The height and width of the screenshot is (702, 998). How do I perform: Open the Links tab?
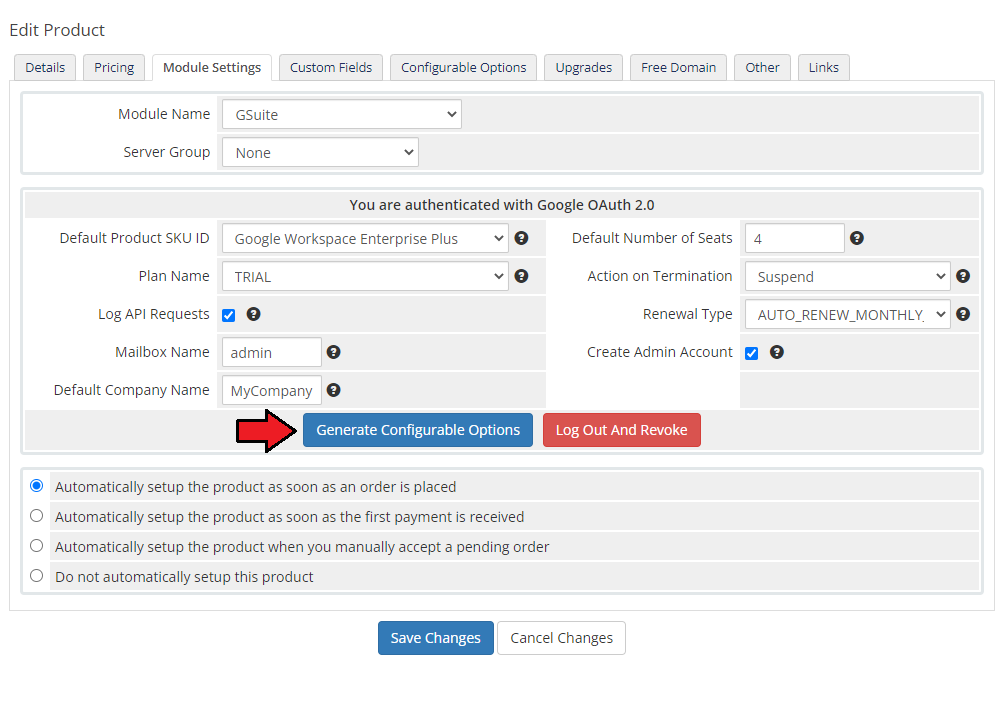[x=824, y=67]
